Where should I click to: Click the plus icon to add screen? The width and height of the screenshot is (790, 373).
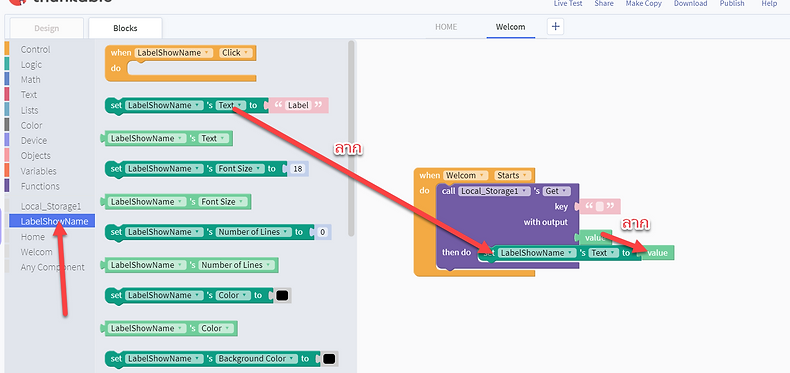555,27
